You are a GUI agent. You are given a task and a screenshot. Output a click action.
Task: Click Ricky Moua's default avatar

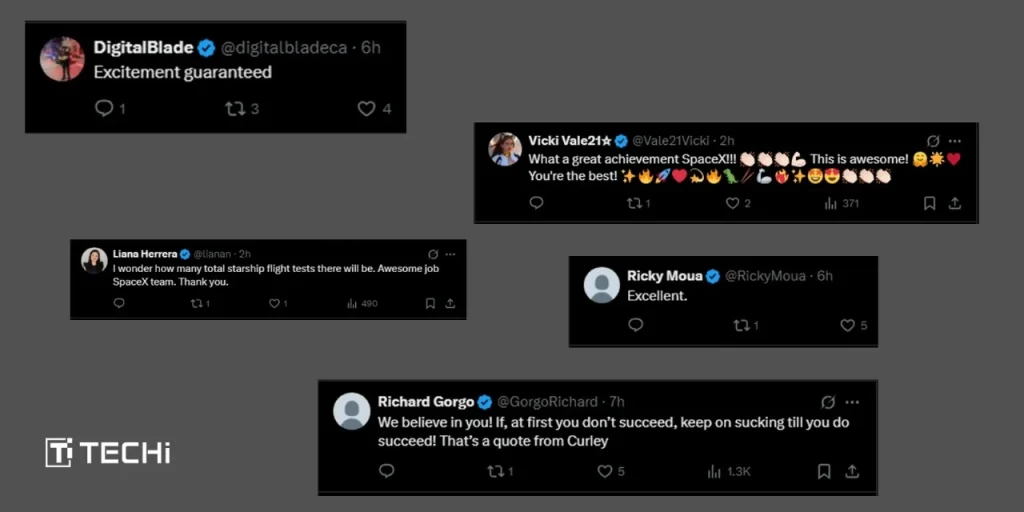point(602,285)
